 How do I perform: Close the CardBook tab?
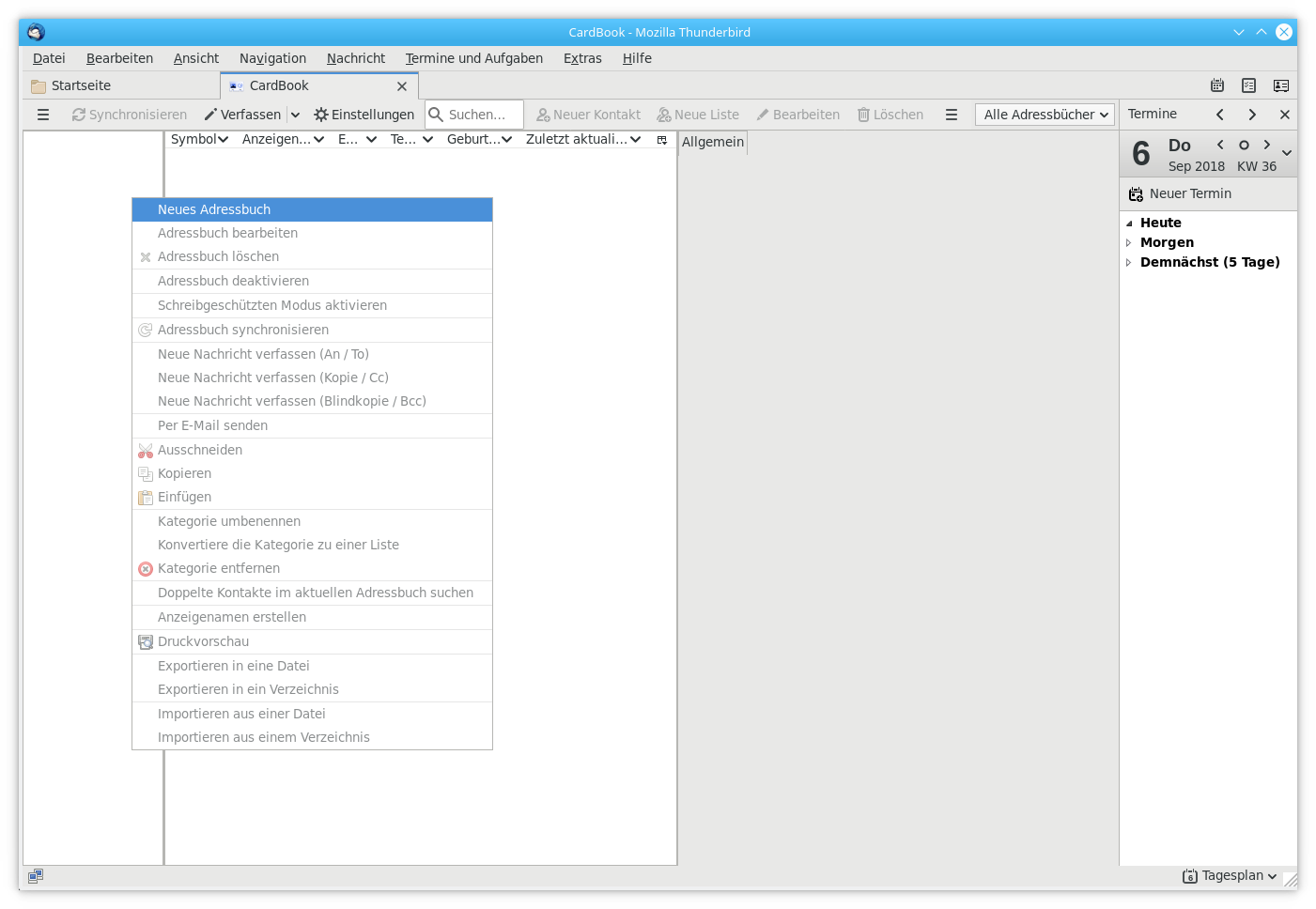coord(402,86)
